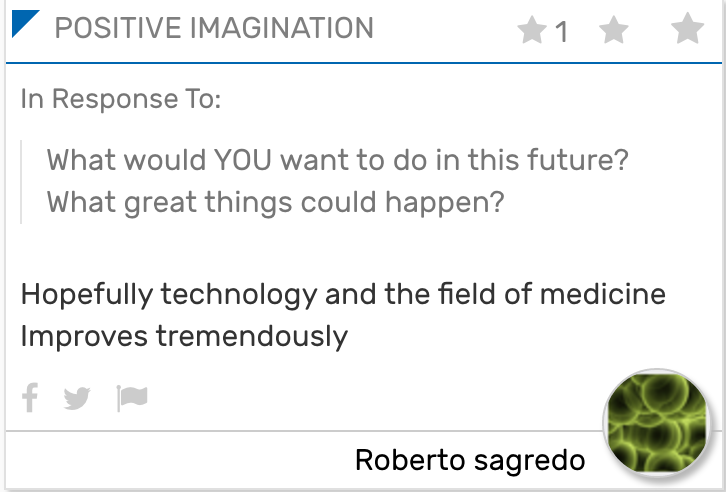Click the card footer beside the author name

(181, 460)
